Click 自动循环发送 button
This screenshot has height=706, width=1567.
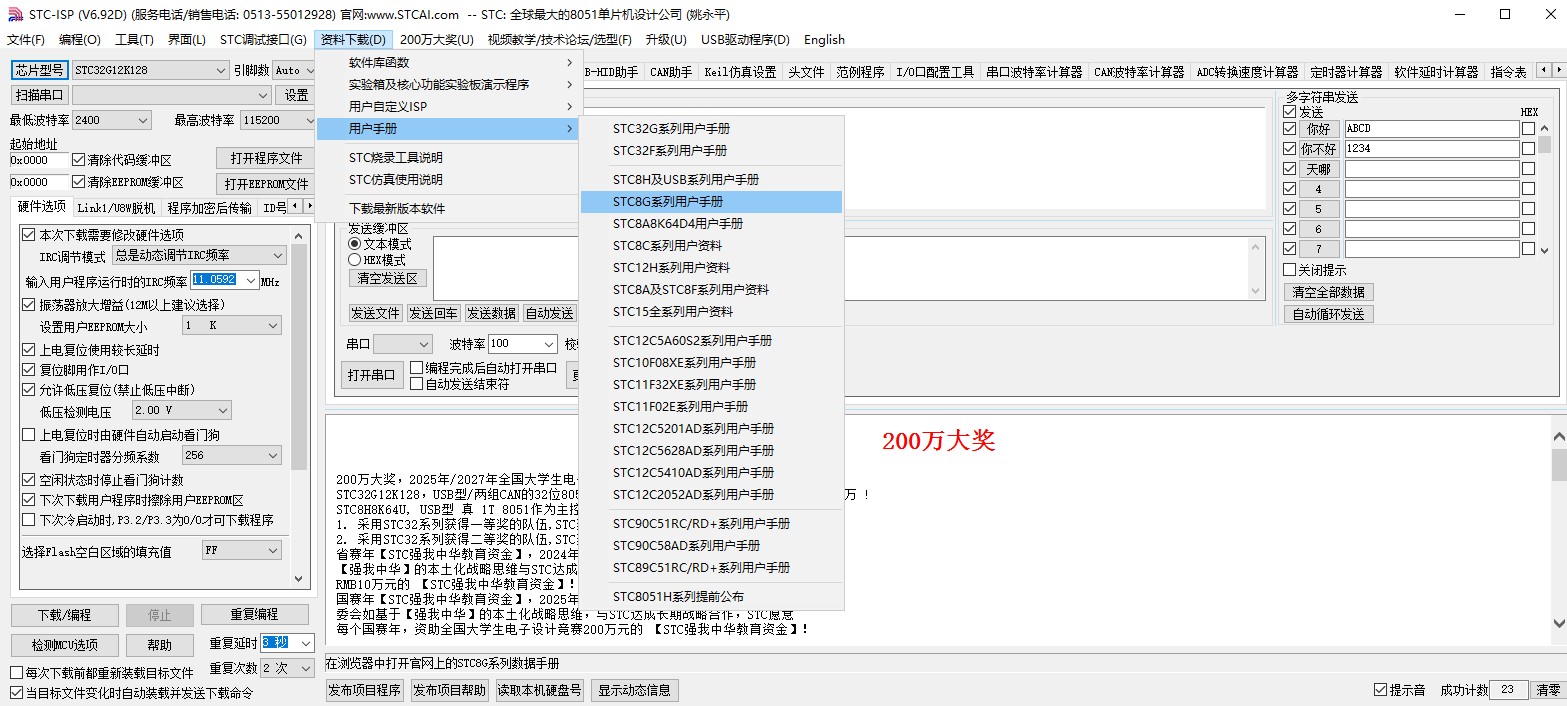tap(1328, 314)
